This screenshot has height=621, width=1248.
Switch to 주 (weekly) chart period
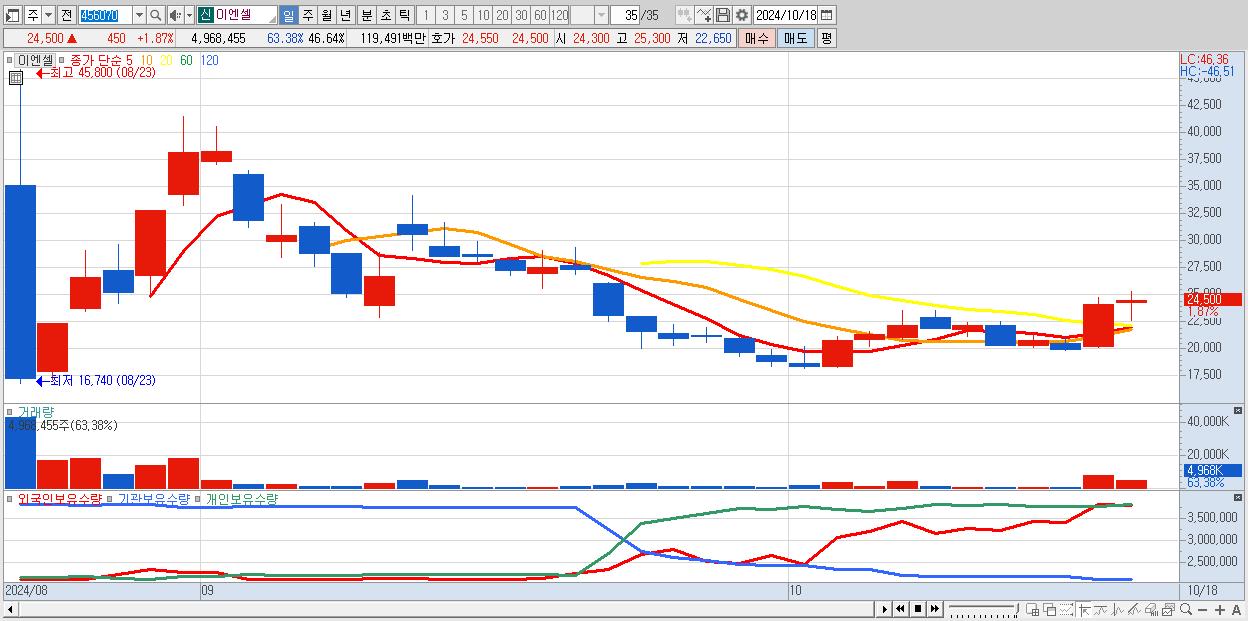click(x=307, y=15)
